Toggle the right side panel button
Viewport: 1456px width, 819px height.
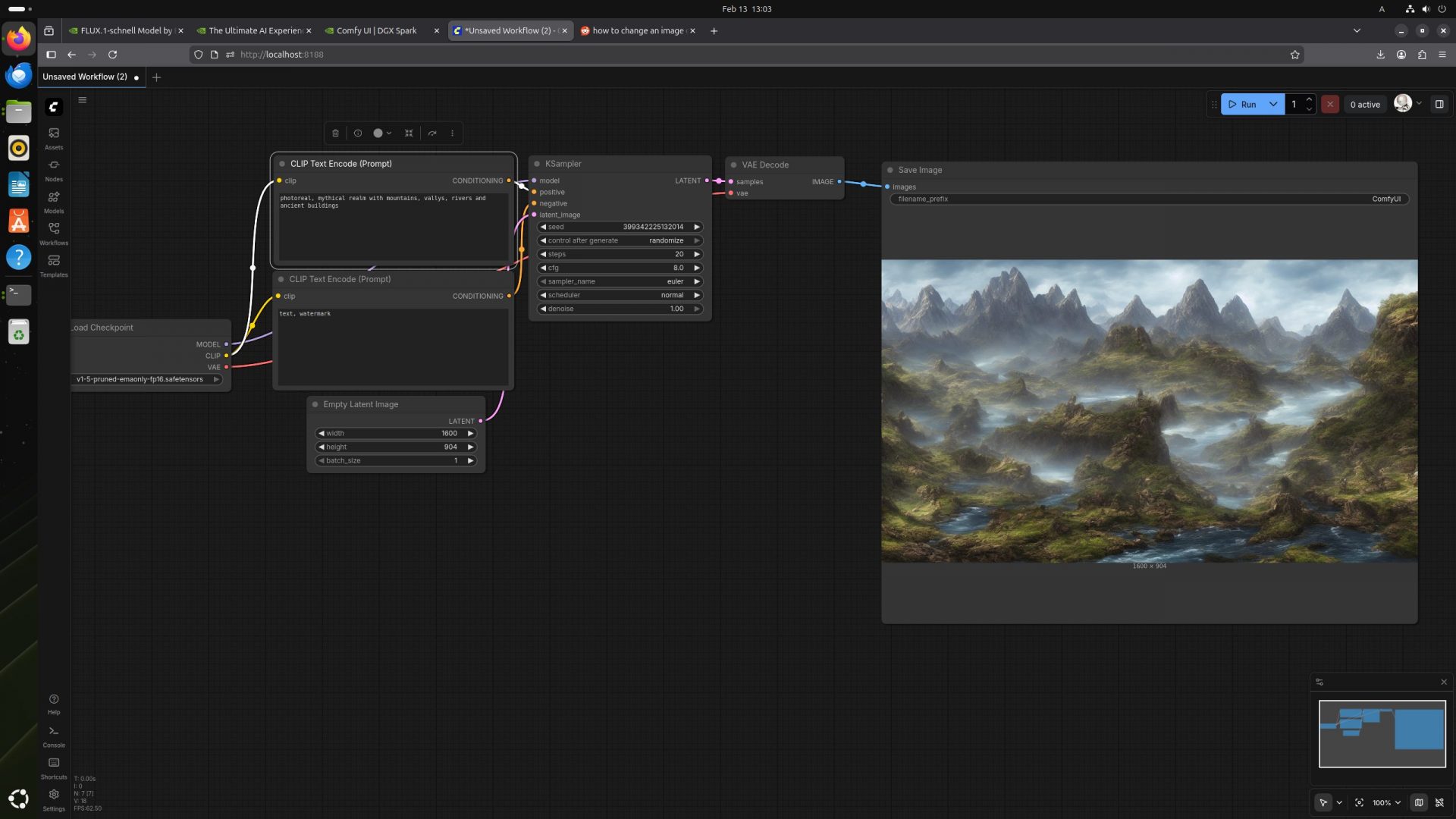(1439, 105)
